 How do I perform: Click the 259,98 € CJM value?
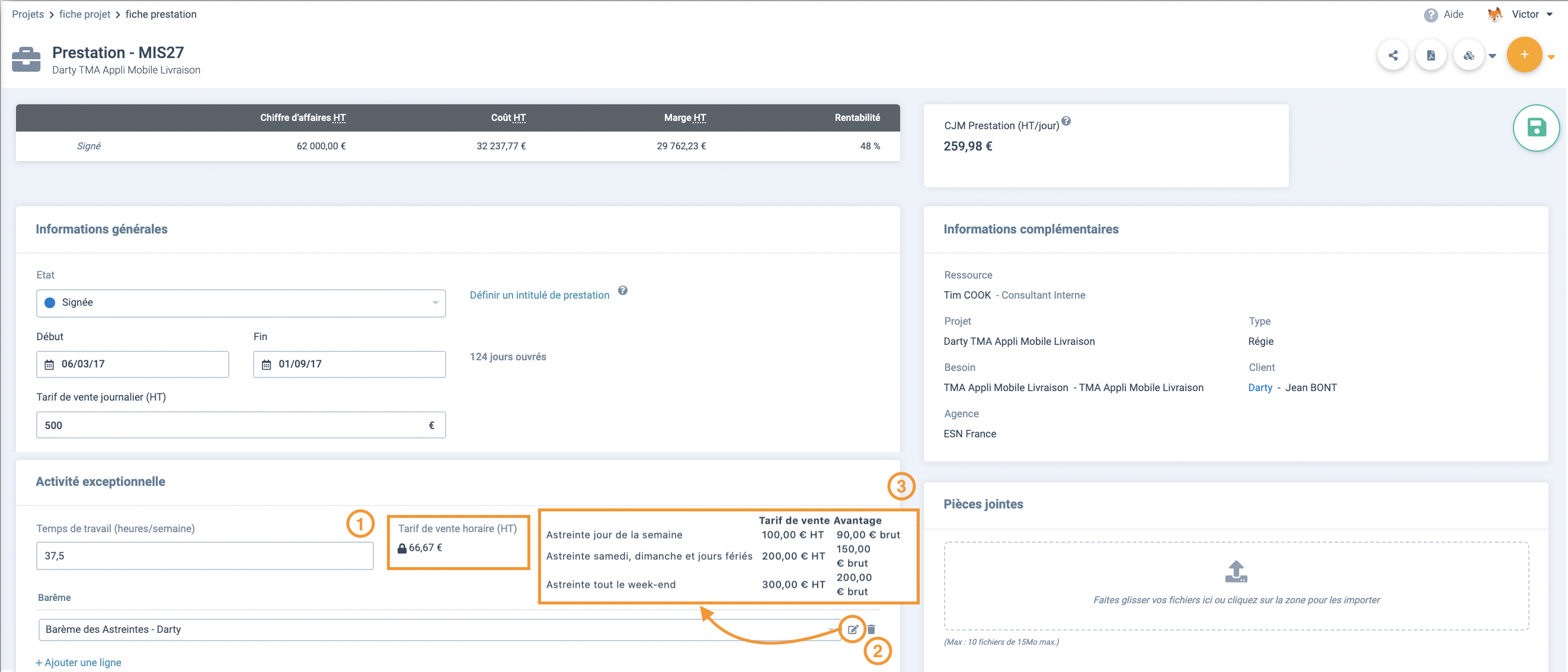point(968,146)
